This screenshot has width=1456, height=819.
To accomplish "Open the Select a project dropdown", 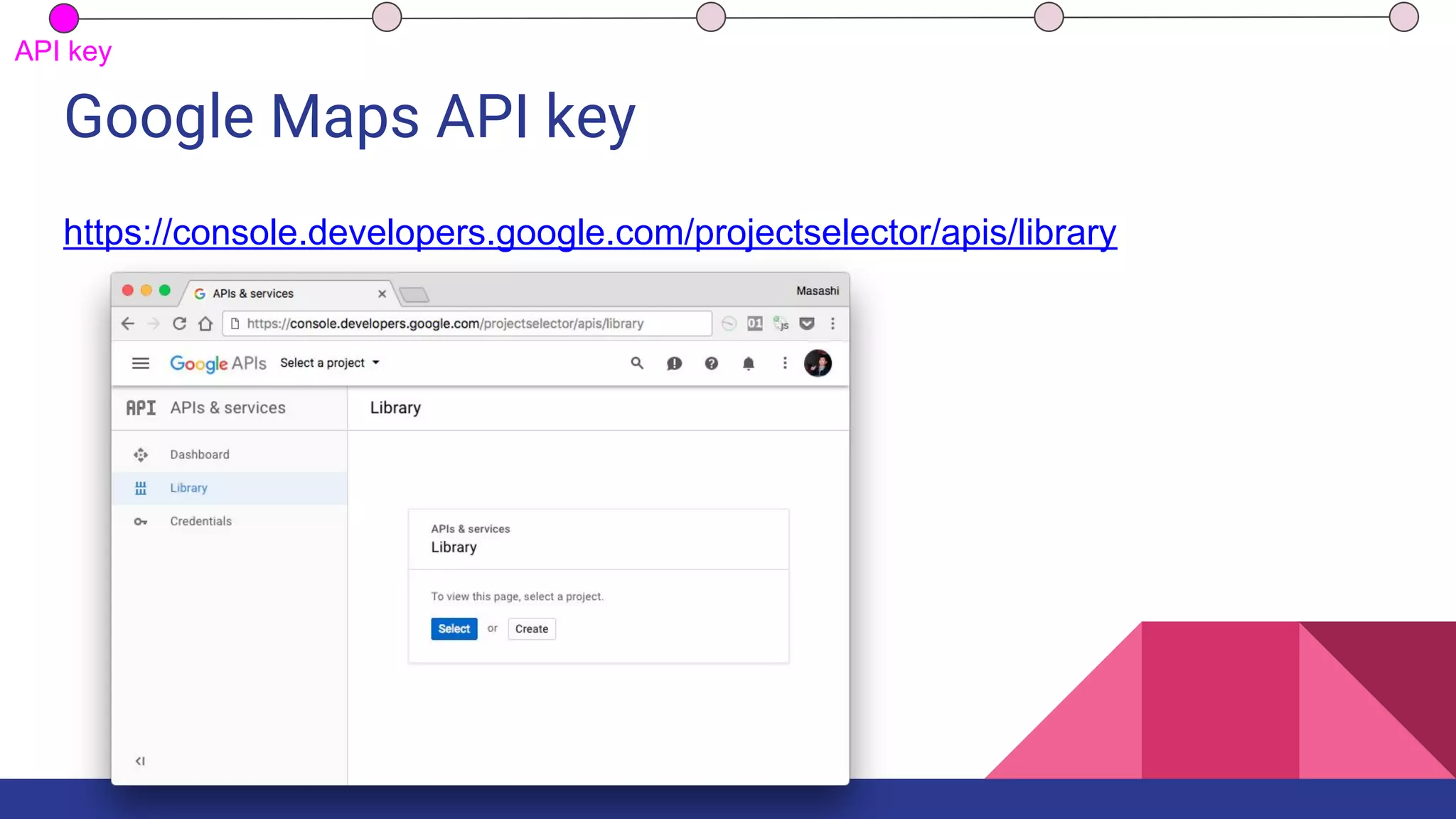I will click(x=330, y=363).
